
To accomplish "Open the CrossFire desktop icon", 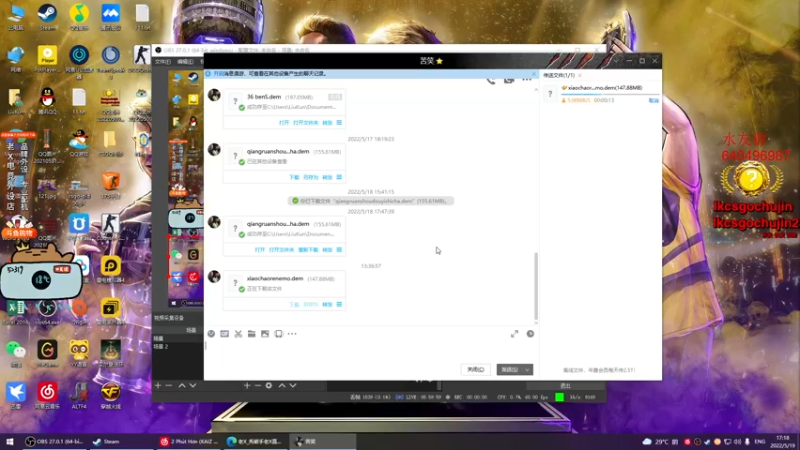I will click(x=111, y=395).
